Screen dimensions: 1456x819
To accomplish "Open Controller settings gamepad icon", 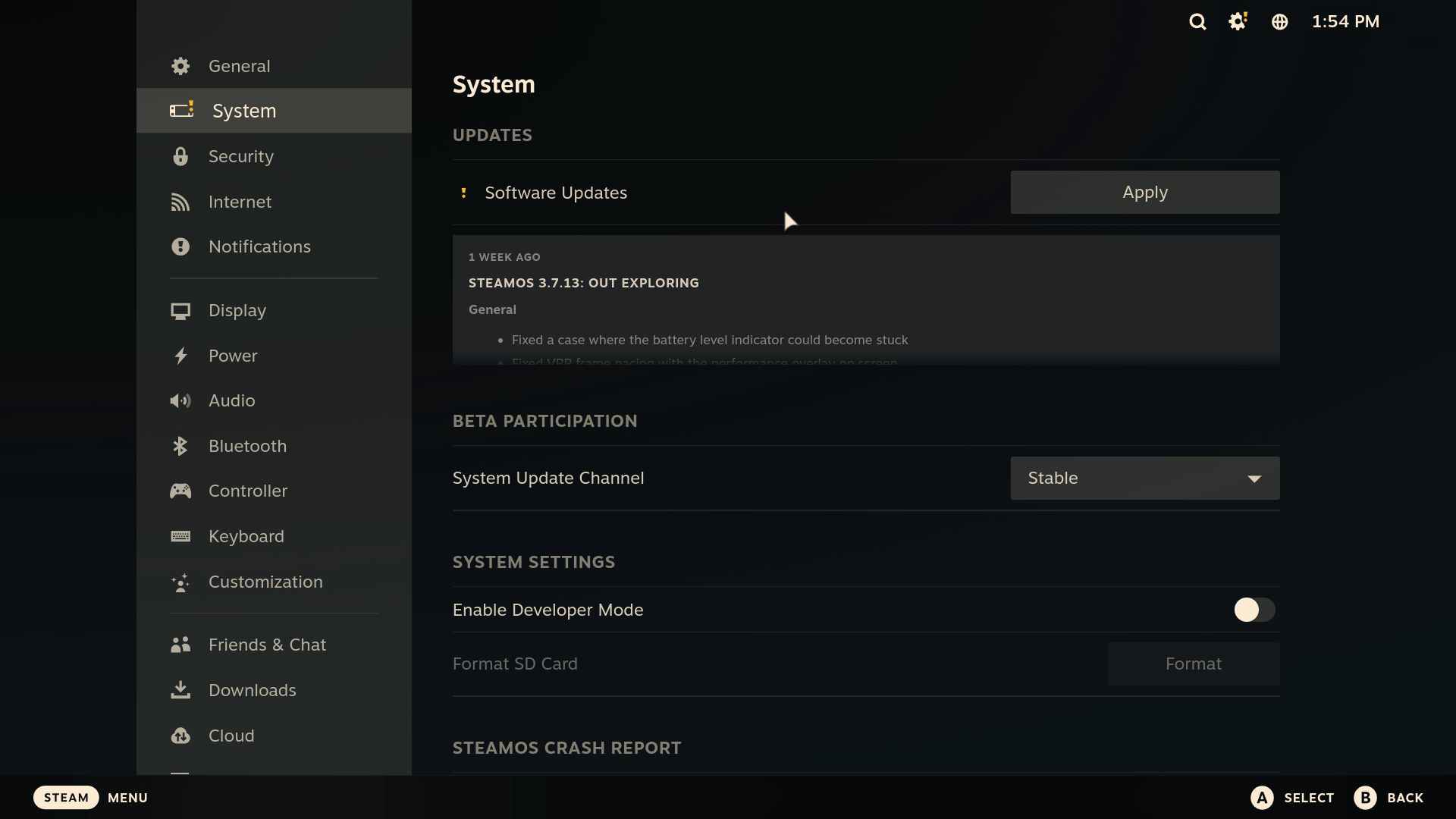I will pyautogui.click(x=180, y=491).
